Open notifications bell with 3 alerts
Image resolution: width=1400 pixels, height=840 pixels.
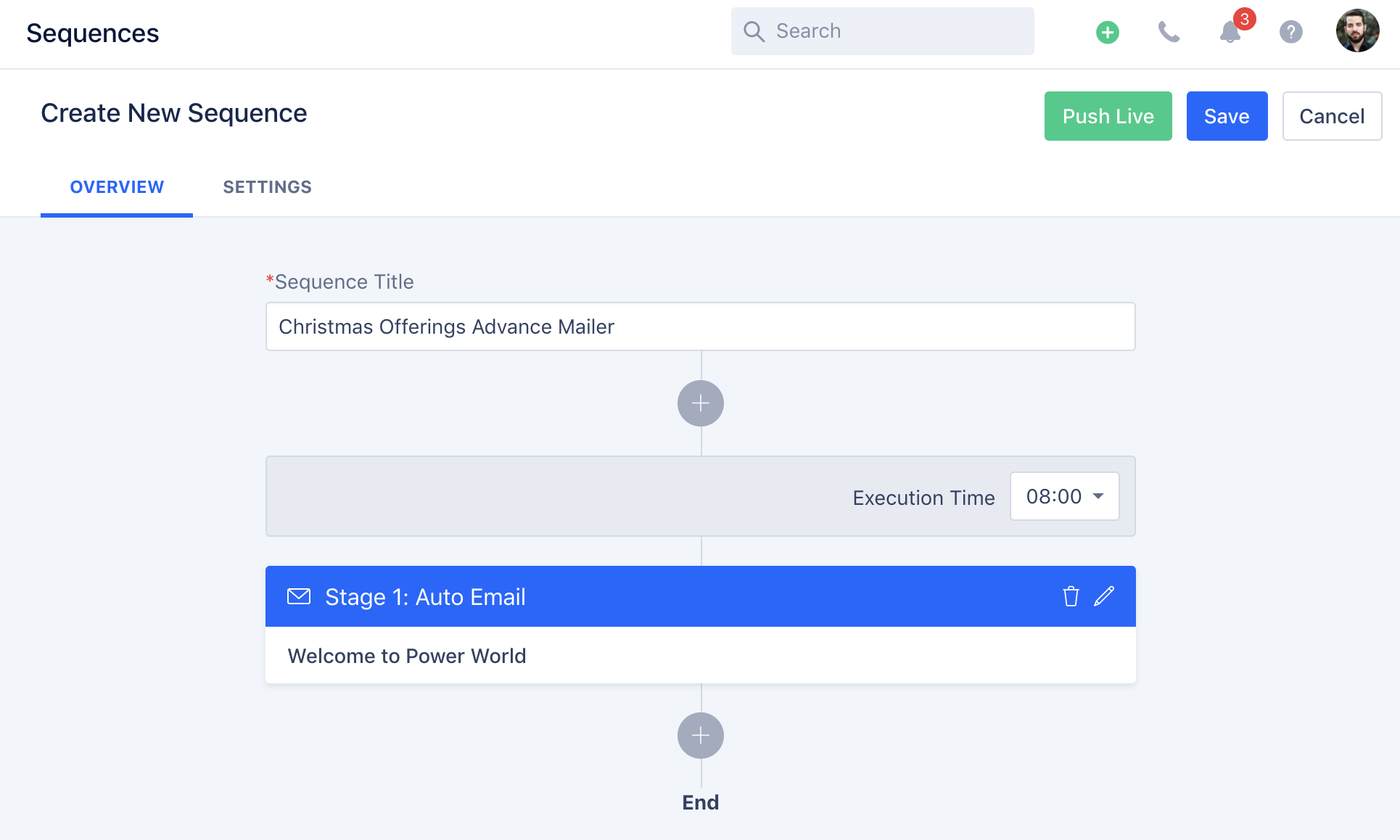[x=1230, y=32]
